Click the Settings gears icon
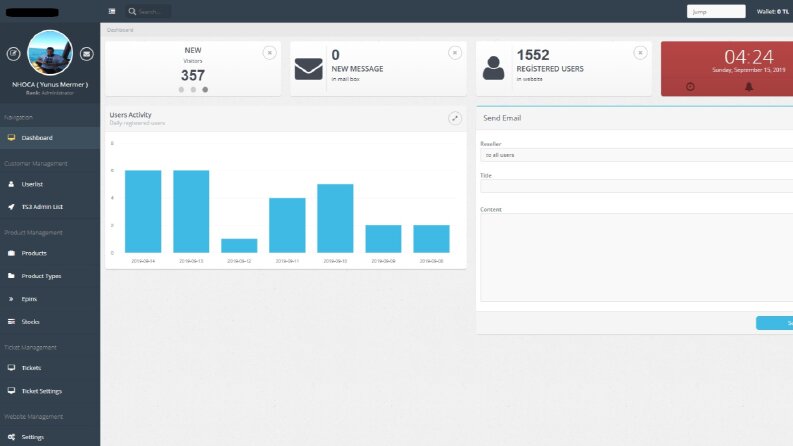 (11, 437)
